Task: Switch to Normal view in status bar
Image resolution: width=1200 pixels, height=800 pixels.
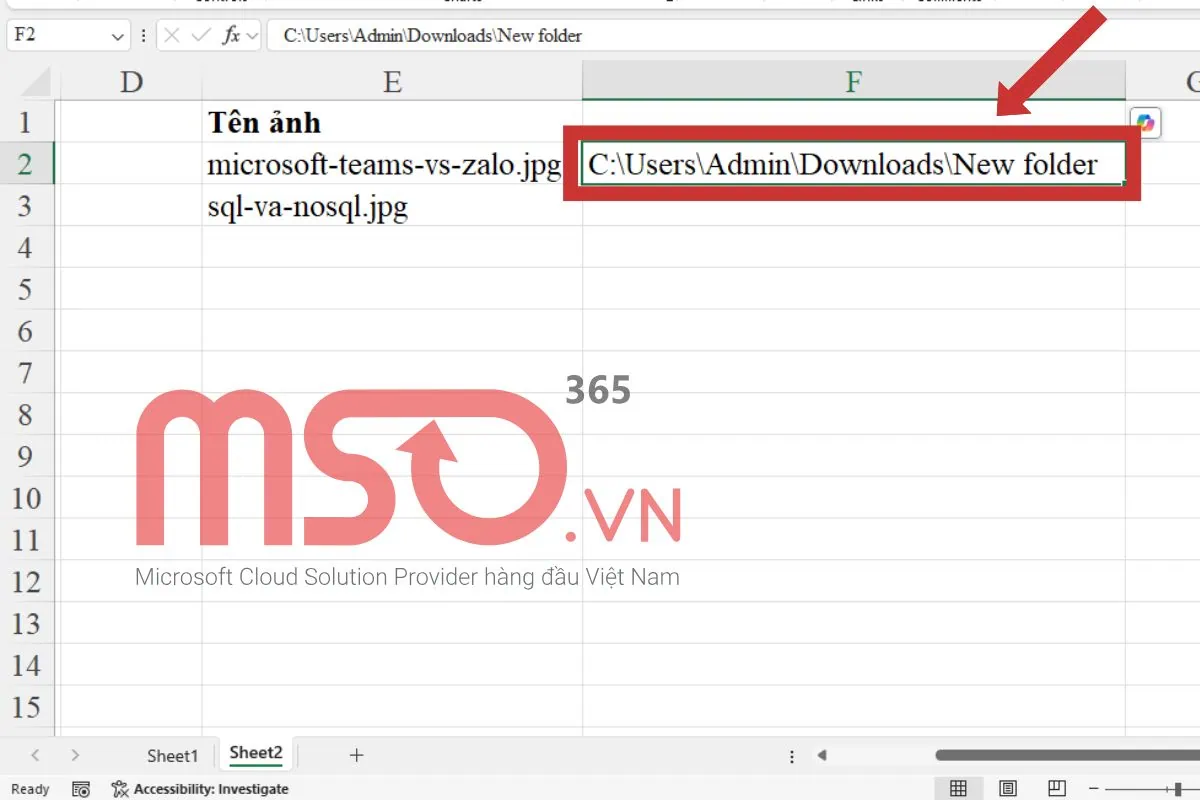Action: coord(959,788)
